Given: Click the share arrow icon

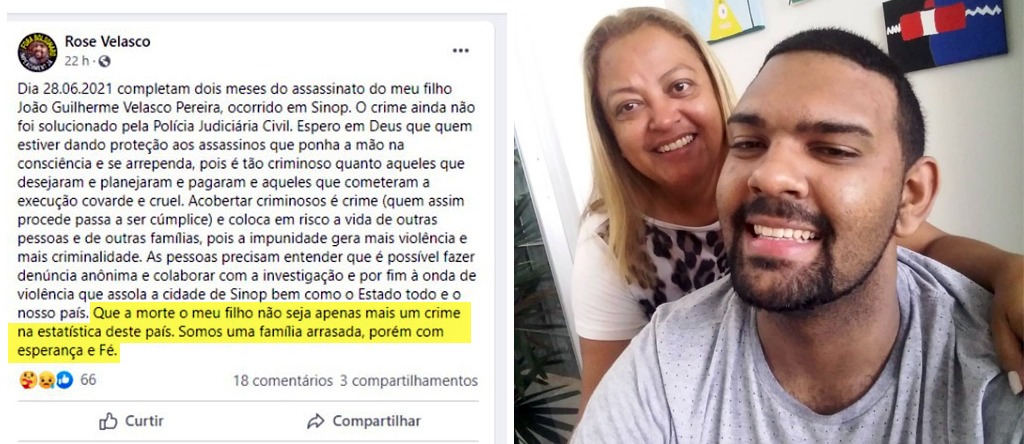Looking at the screenshot, I should (316, 421).
